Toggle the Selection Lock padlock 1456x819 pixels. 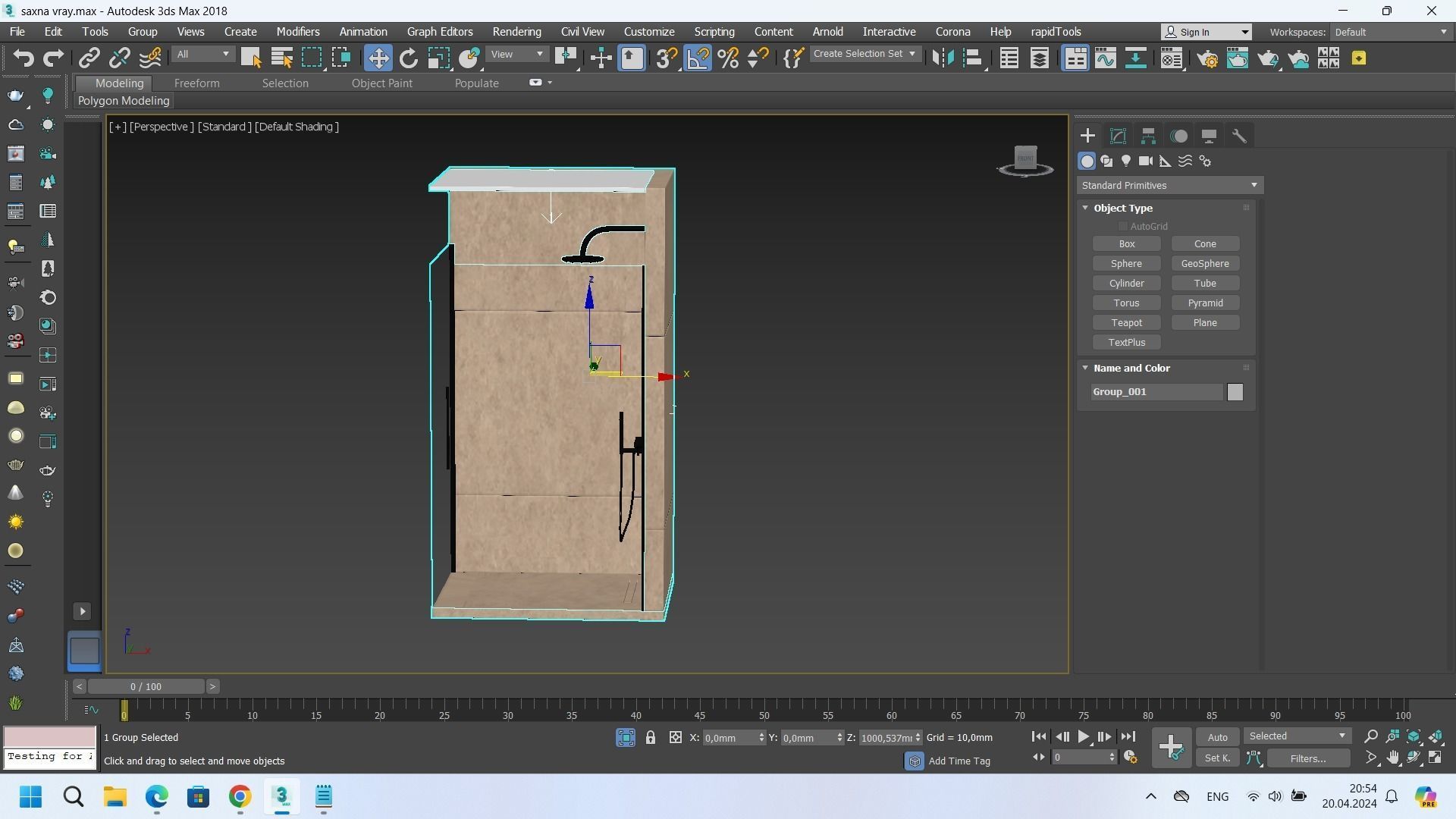[x=650, y=738]
